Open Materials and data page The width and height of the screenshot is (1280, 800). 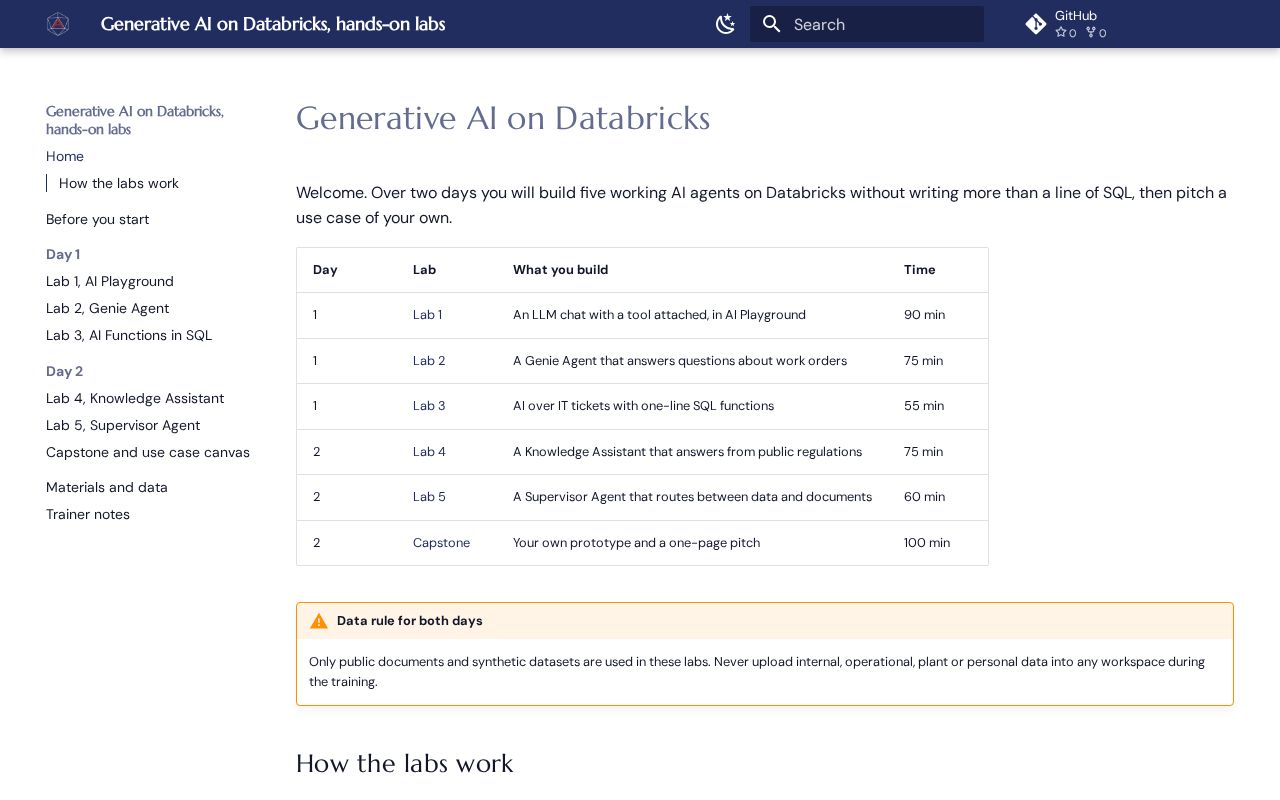point(107,487)
